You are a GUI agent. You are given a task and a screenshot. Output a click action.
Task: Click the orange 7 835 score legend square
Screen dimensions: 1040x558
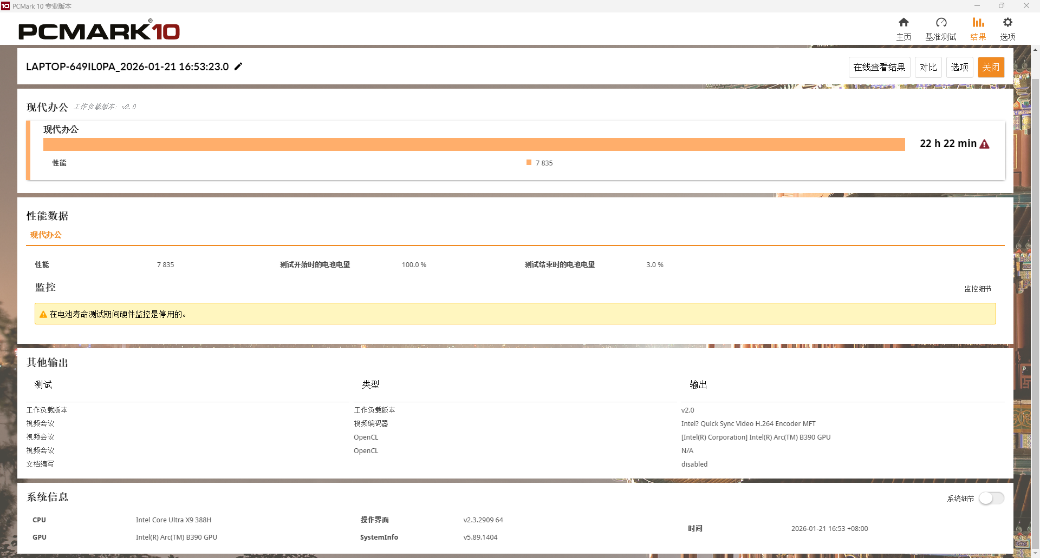[x=529, y=162]
